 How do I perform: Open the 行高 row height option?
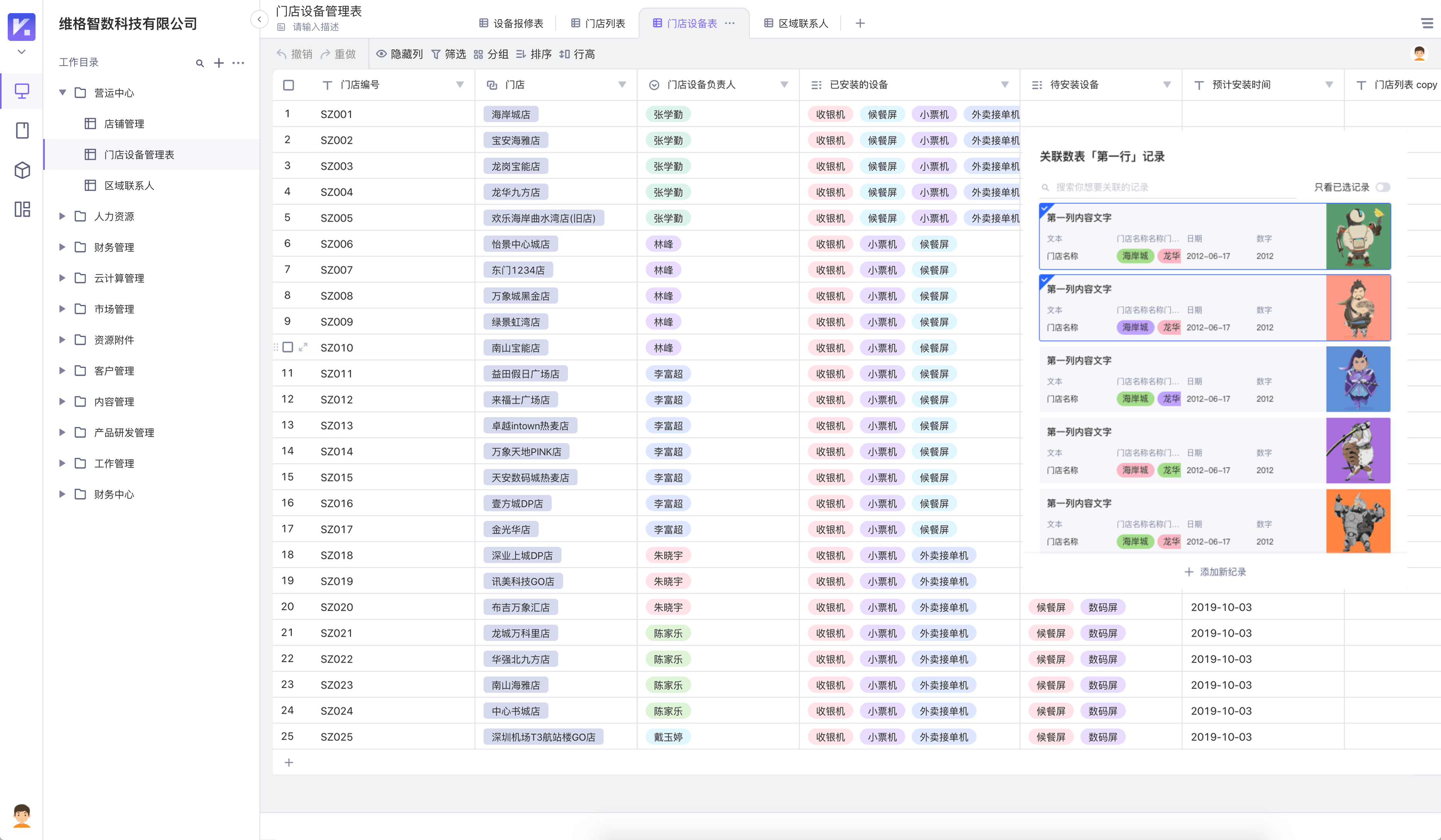pyautogui.click(x=577, y=54)
